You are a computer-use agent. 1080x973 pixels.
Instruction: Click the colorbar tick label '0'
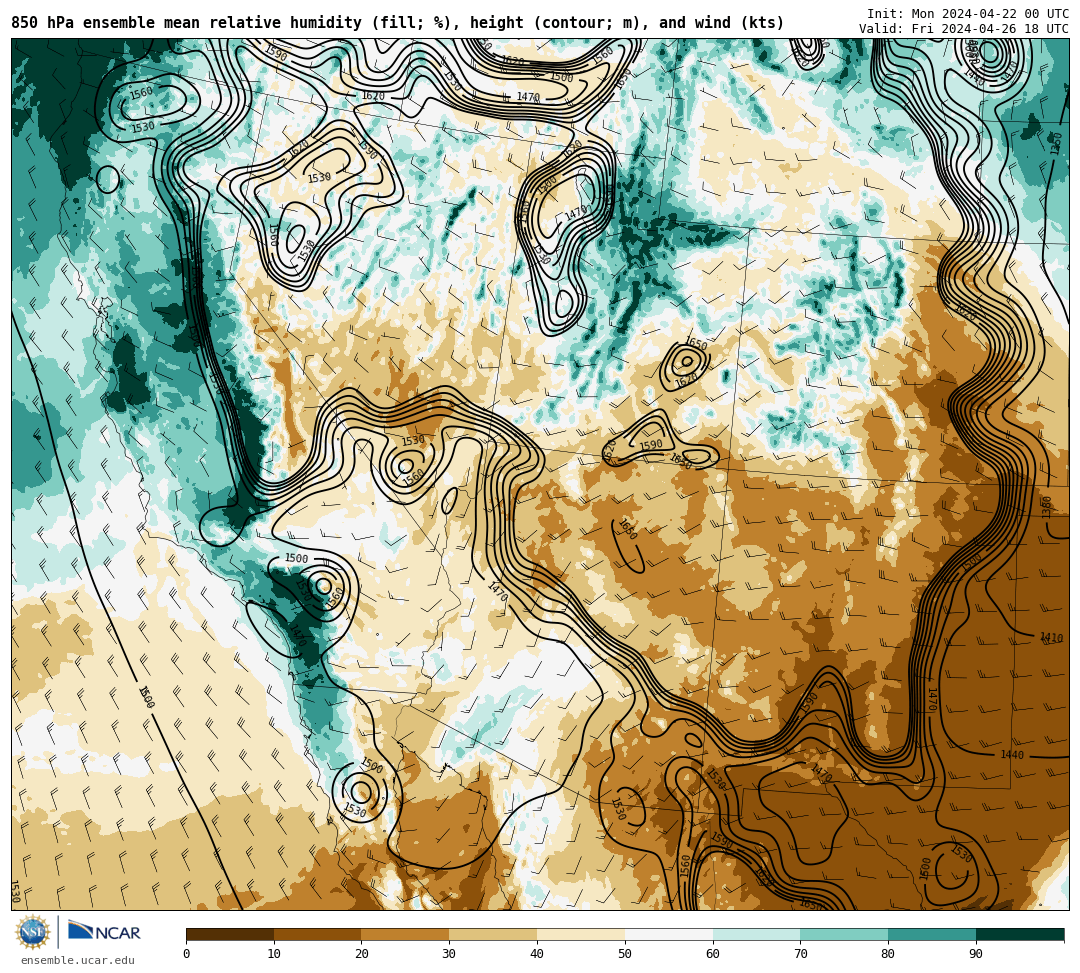pyautogui.click(x=187, y=954)
